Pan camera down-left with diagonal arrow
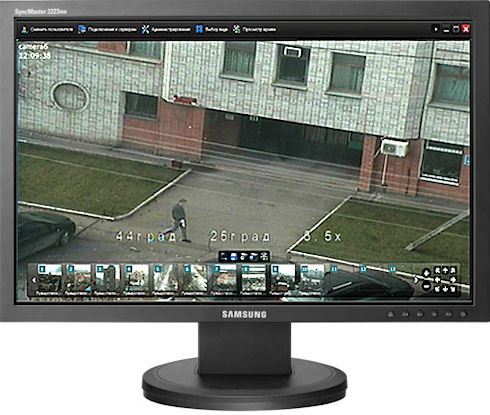Screen dimensions: 490x415 (x=437, y=289)
